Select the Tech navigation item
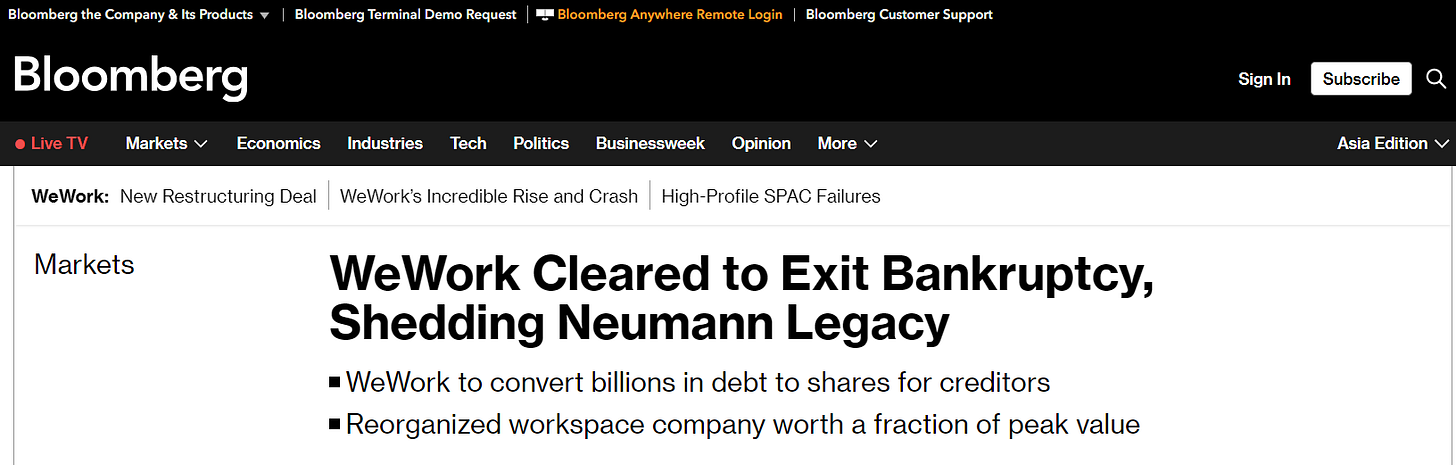1456x465 pixels. click(468, 143)
